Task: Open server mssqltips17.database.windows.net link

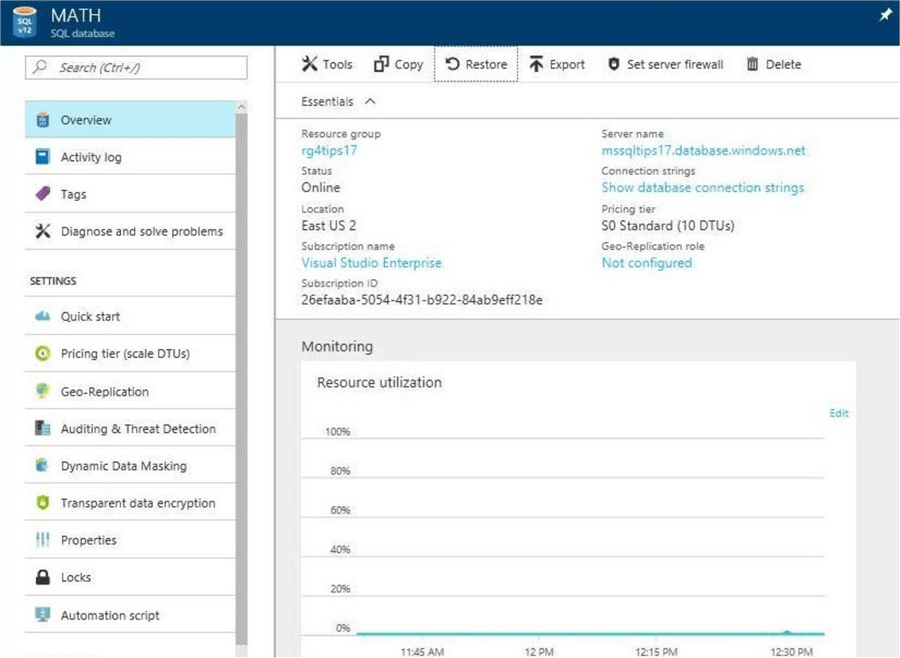Action: tap(703, 150)
